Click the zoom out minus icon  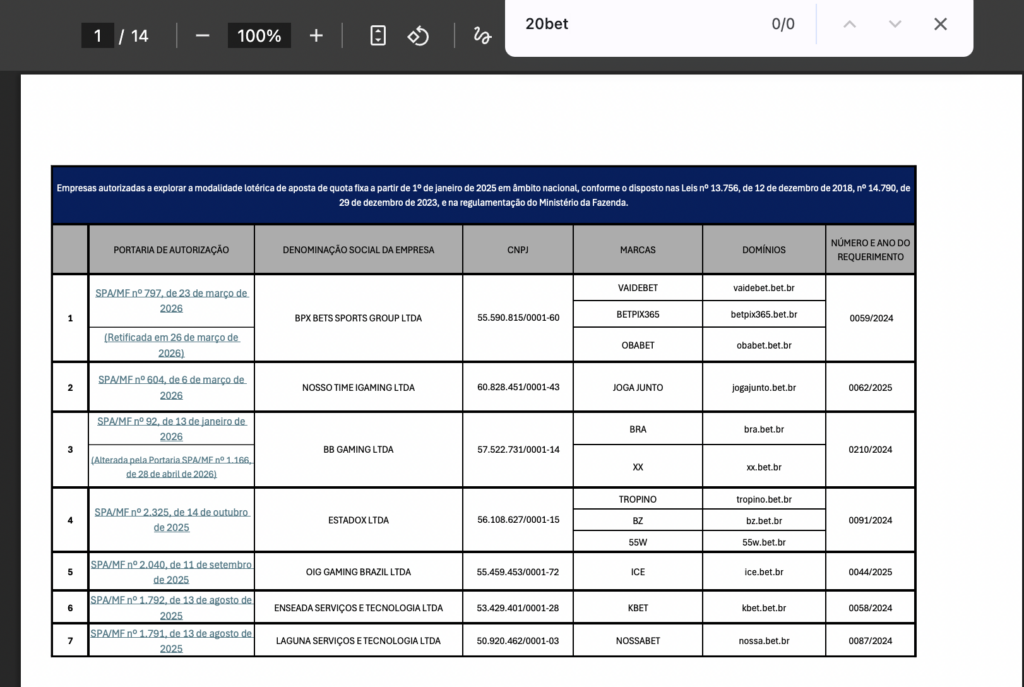pos(202,35)
